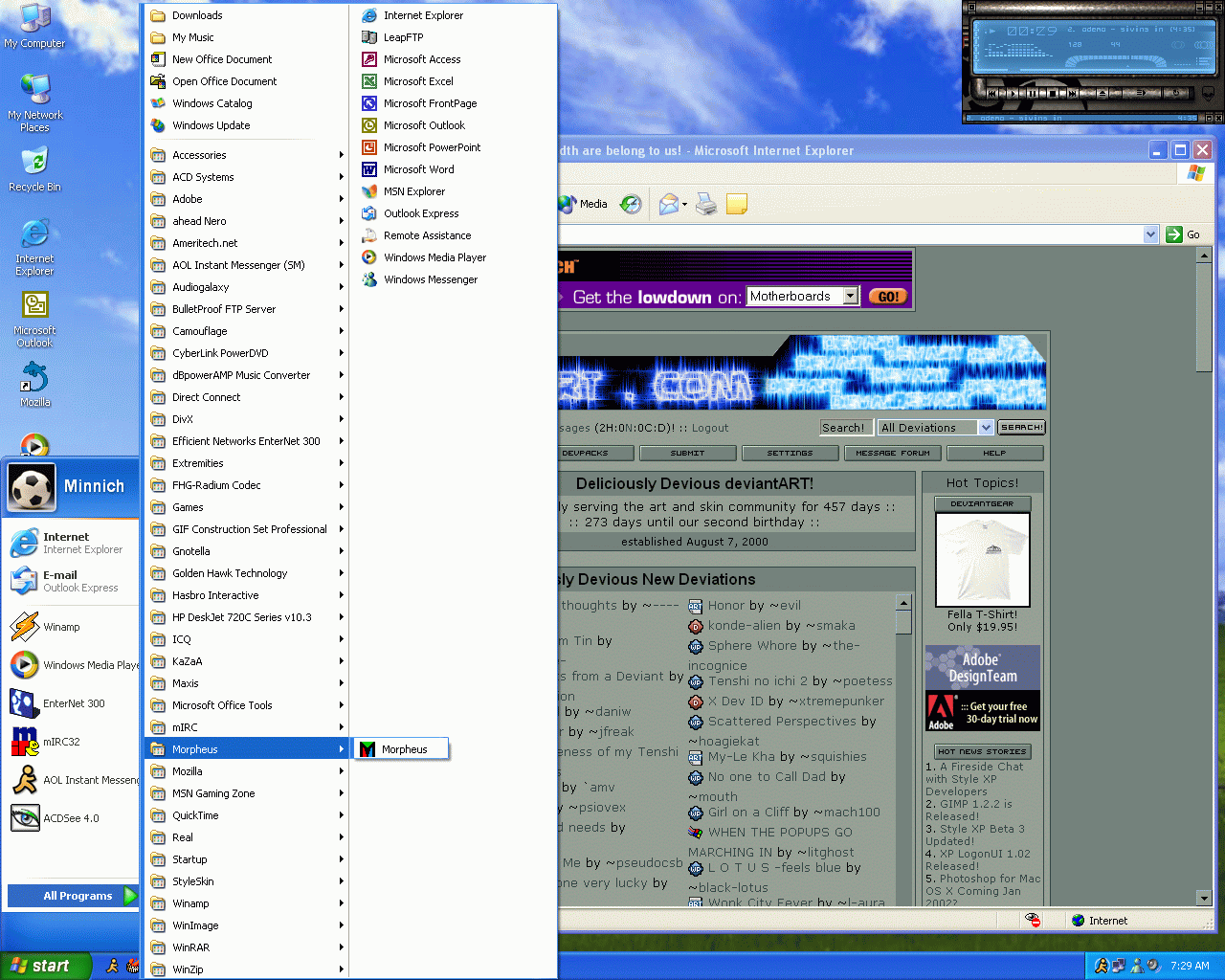This screenshot has width=1225, height=980.
Task: Launch Morpheus from the submenu
Action: (402, 749)
